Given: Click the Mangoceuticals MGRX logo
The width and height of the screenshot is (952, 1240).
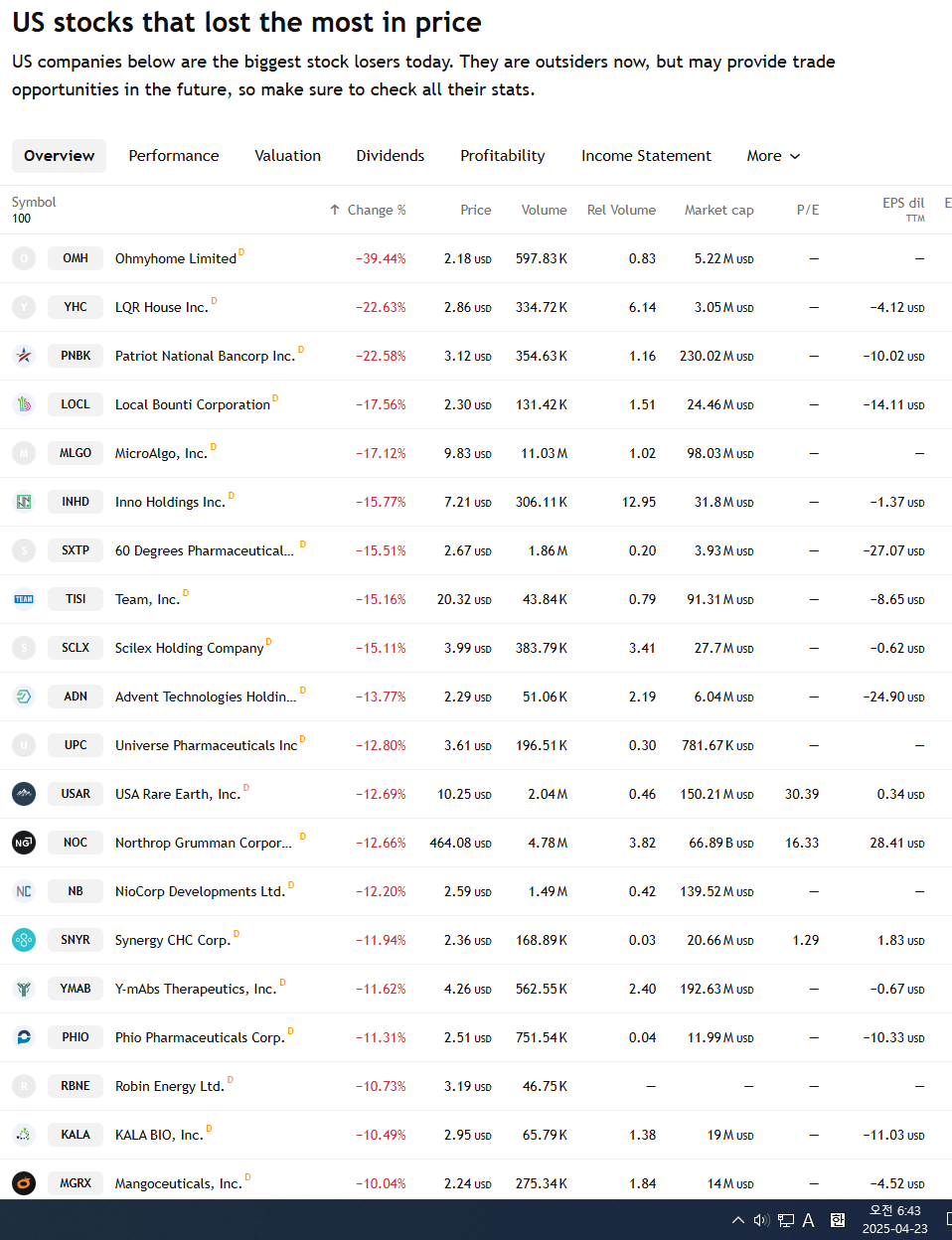Looking at the screenshot, I should click(x=24, y=1183).
